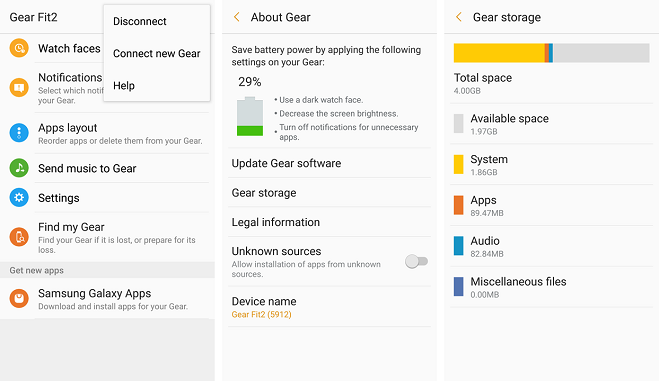Click the storage usage bar

[551, 53]
